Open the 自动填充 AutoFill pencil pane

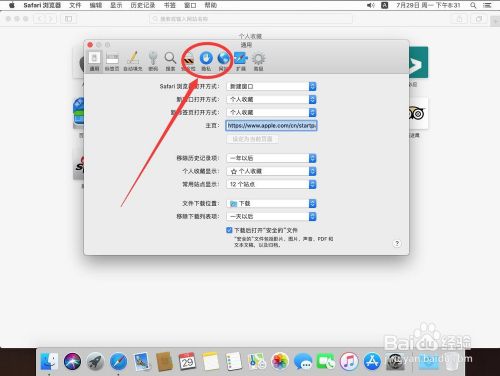click(x=133, y=61)
